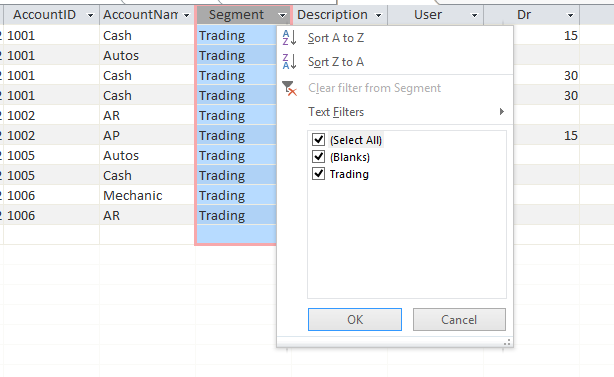Image resolution: width=614 pixels, height=377 pixels.
Task: Click the AR cell in the 1002 row
Action: click(x=147, y=115)
